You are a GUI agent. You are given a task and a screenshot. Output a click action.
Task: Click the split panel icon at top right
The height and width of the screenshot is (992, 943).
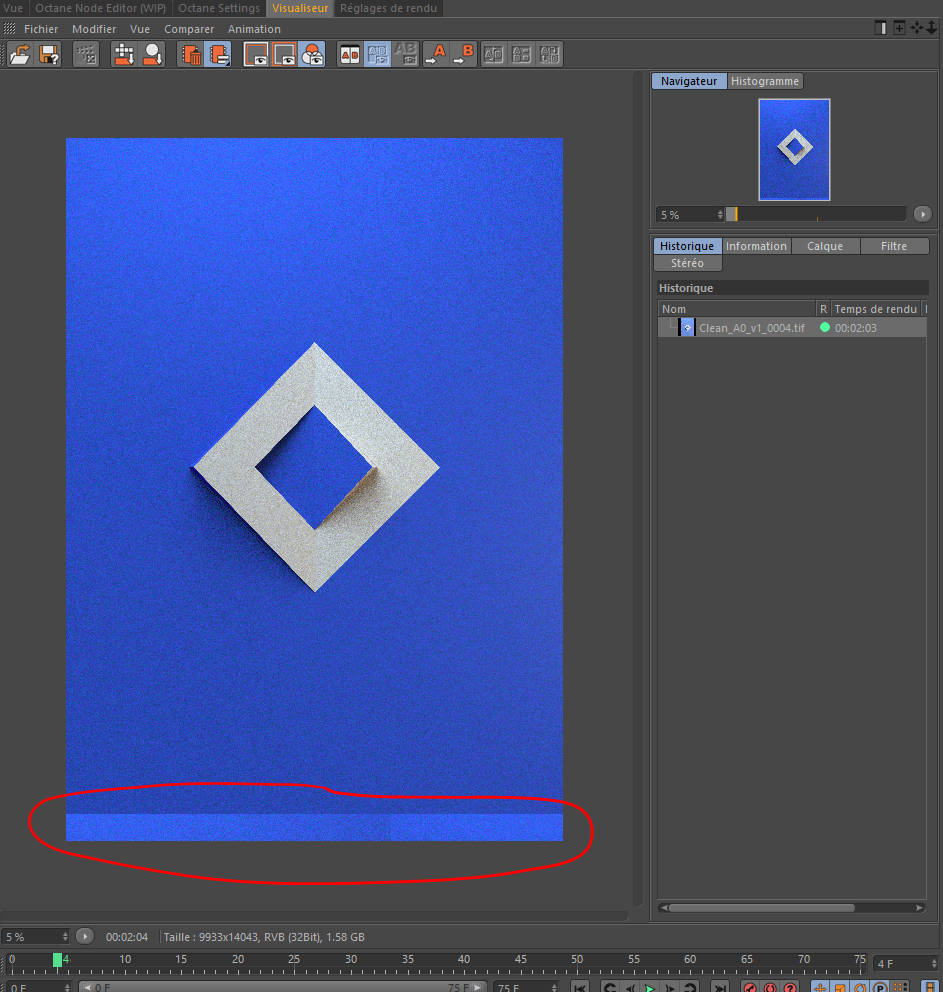(880, 28)
